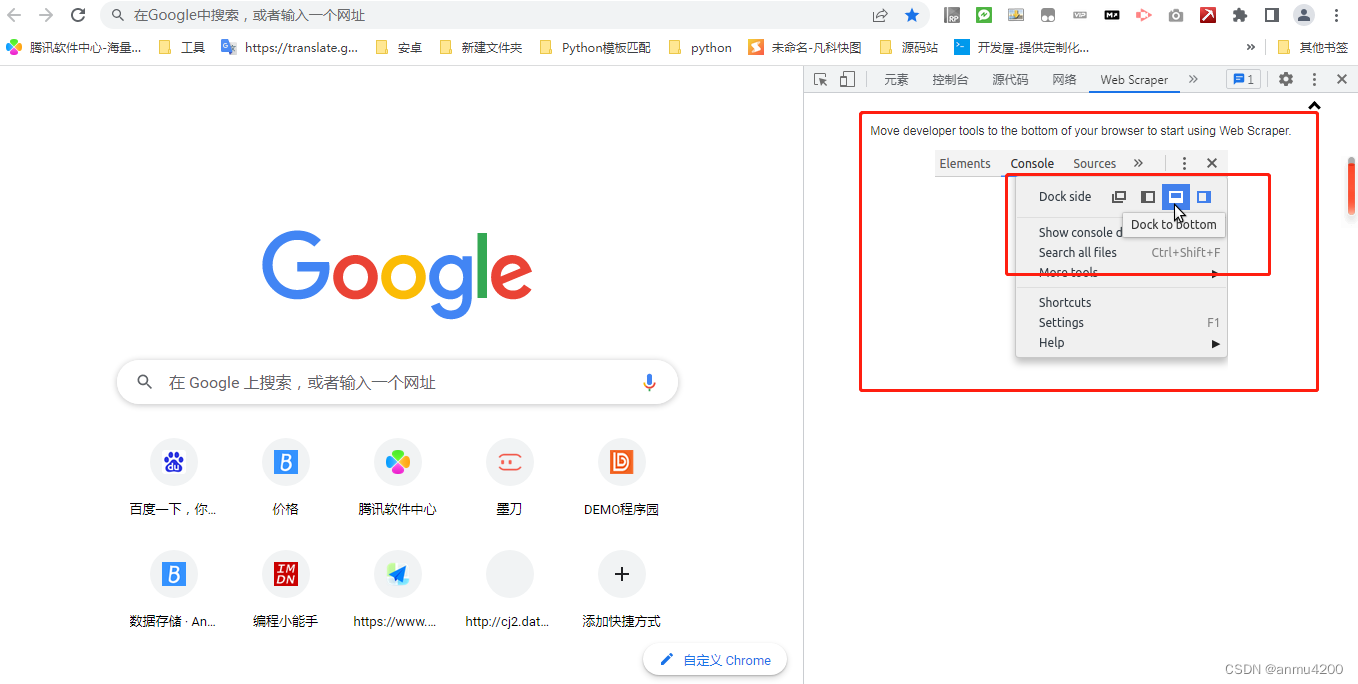Focus the Google search input box

(397, 382)
